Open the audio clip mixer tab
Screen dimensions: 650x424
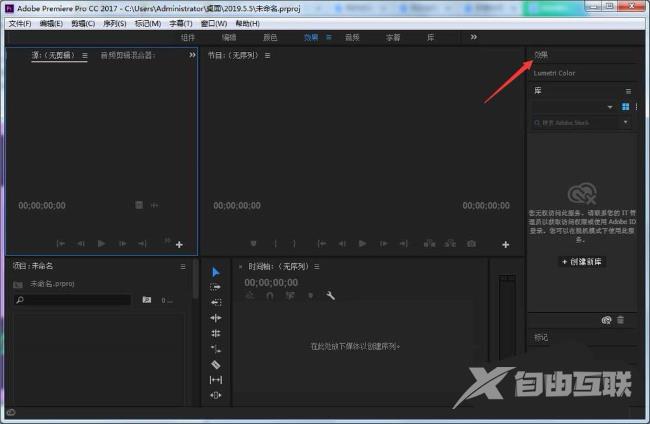pyautogui.click(x=128, y=55)
